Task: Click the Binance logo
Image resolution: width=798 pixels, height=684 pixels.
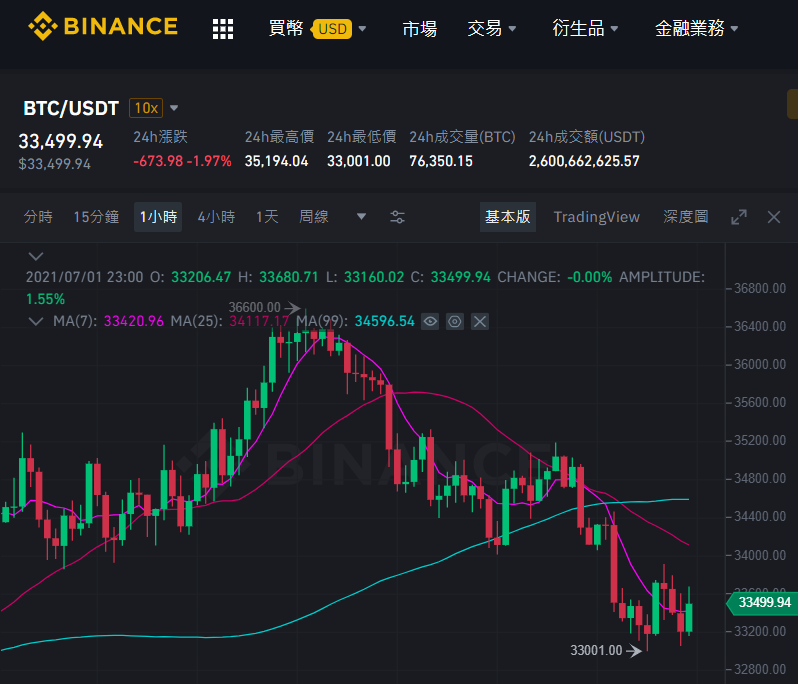Action: point(103,26)
